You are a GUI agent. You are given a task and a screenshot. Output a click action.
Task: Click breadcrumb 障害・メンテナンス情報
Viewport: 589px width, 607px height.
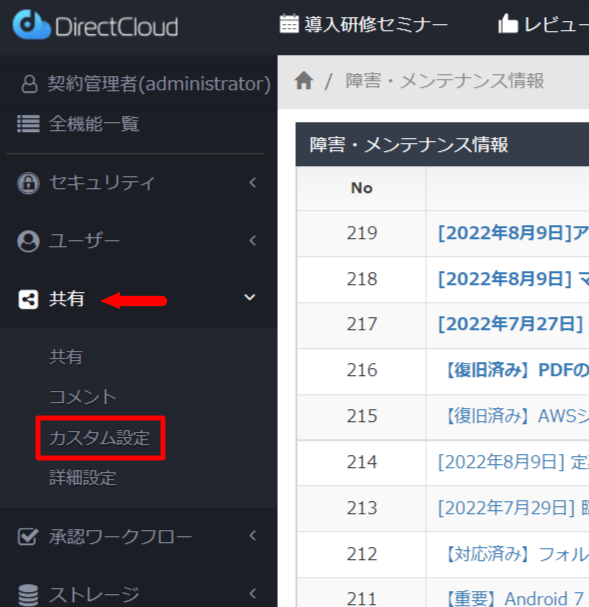(x=445, y=81)
